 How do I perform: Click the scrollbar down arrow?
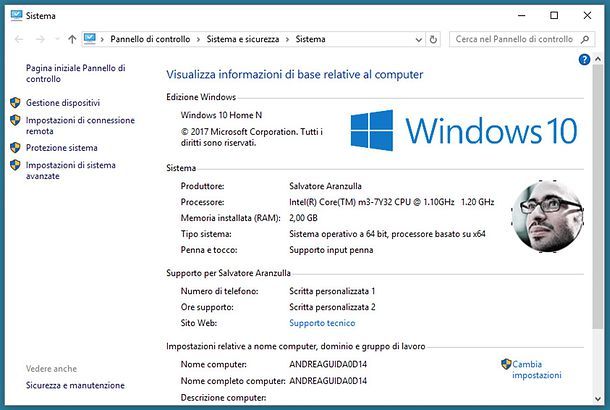pyautogui.click(x=598, y=399)
